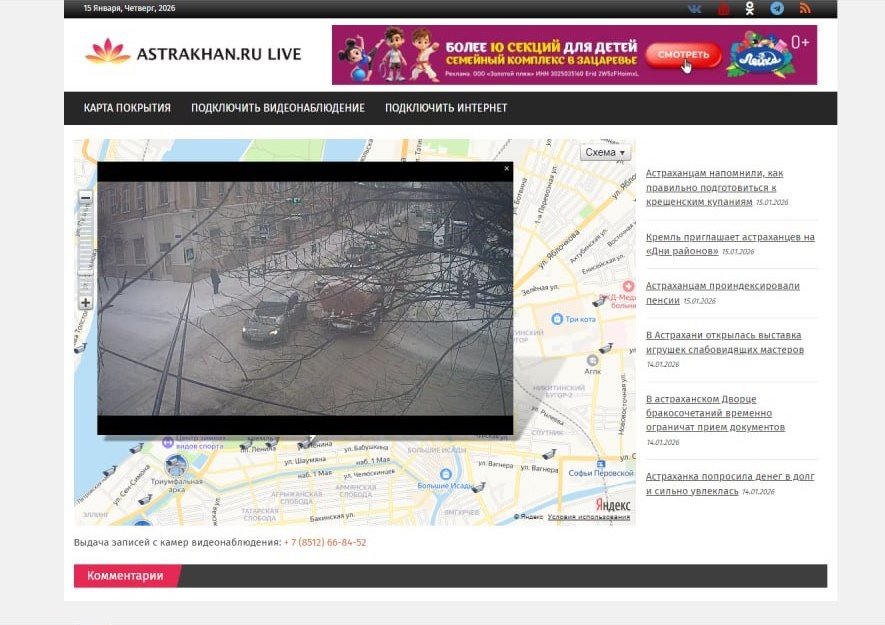Click the Astrakhan.ru Live logo
The image size is (885, 625).
click(193, 53)
